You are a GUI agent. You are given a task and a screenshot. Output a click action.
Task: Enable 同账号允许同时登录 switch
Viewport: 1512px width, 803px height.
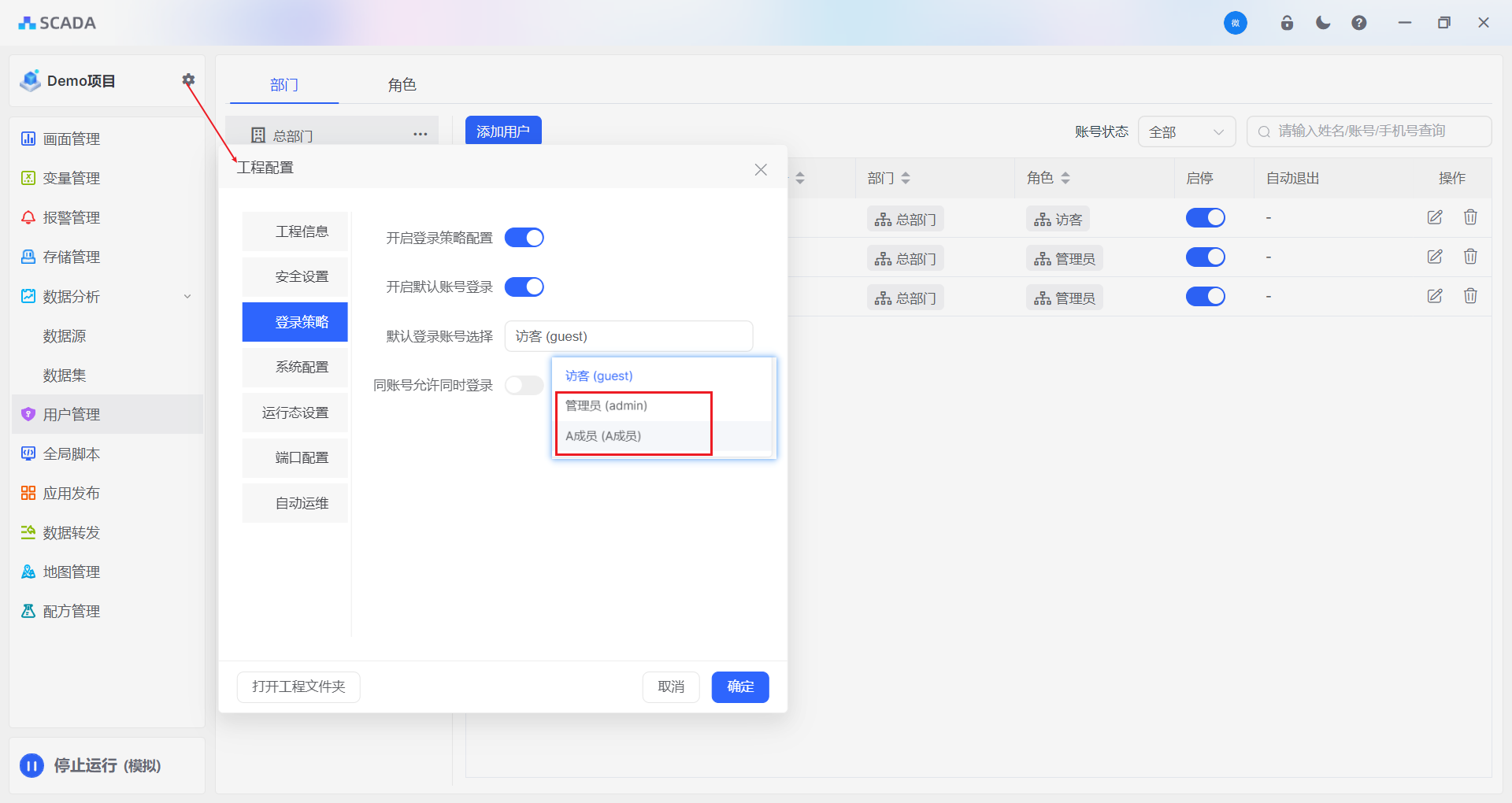tap(524, 385)
